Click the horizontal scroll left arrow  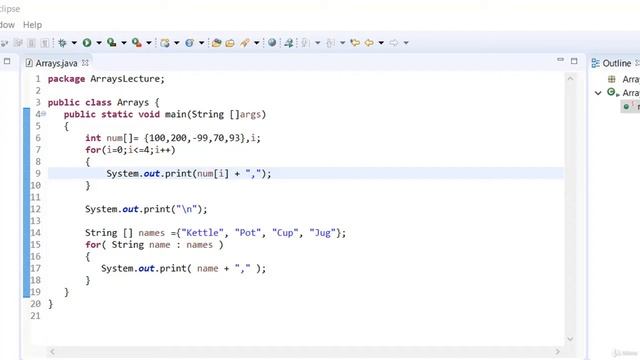52,351
